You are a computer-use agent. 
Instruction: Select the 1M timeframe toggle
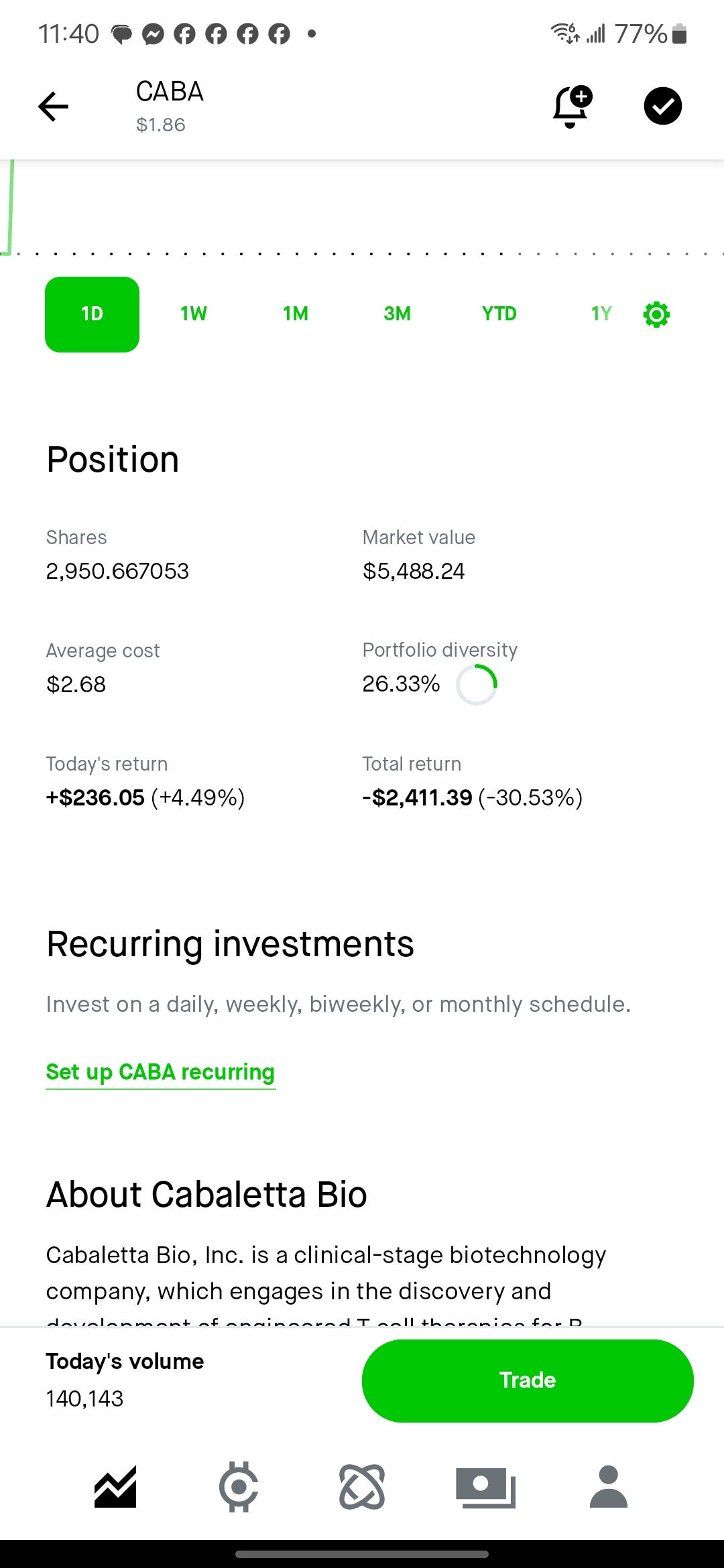click(x=295, y=314)
